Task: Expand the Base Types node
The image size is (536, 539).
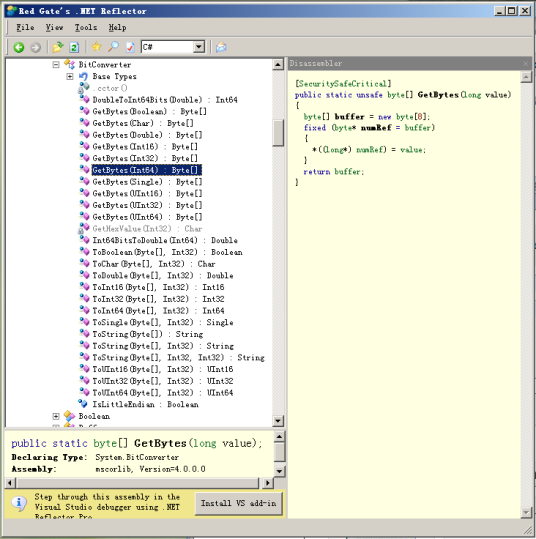Action: (x=70, y=76)
